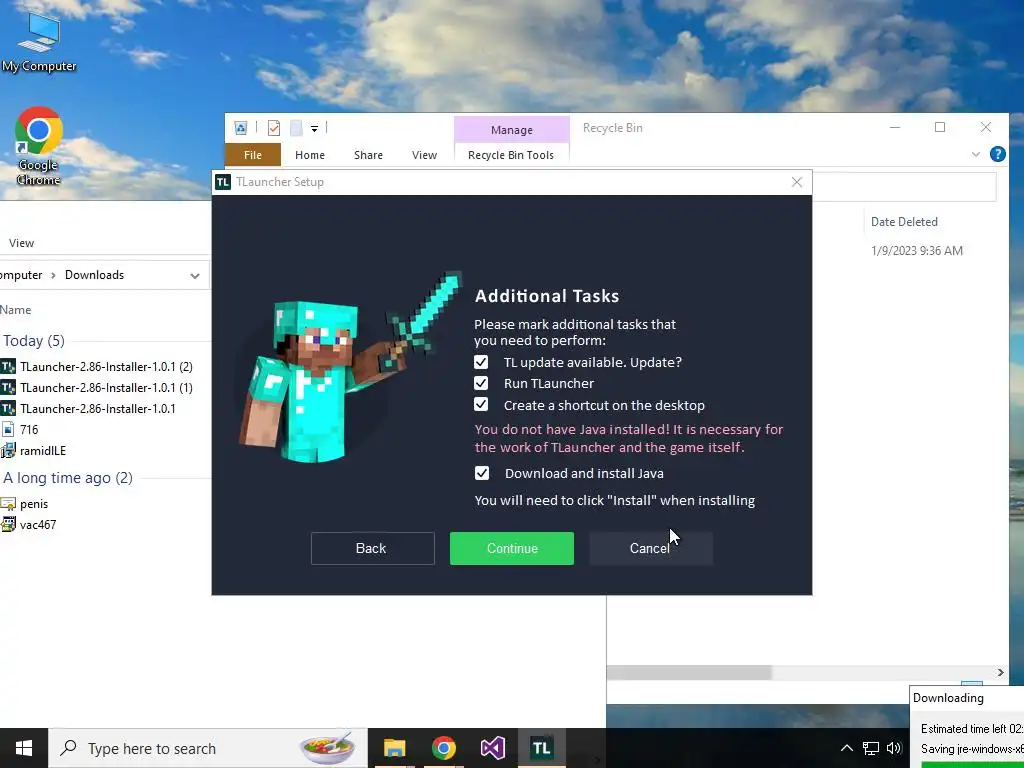This screenshot has width=1024, height=768.
Task: Open network icon in system tray
Action: [x=871, y=748]
